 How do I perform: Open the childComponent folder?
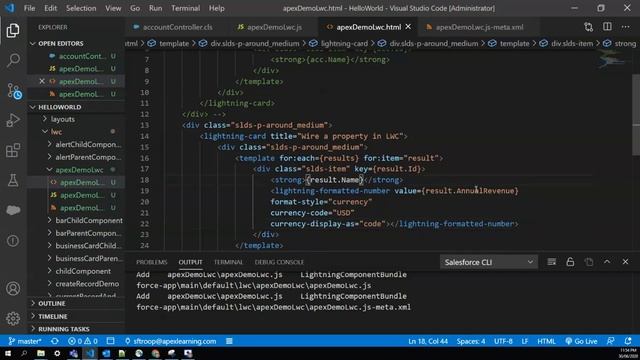click(x=83, y=271)
